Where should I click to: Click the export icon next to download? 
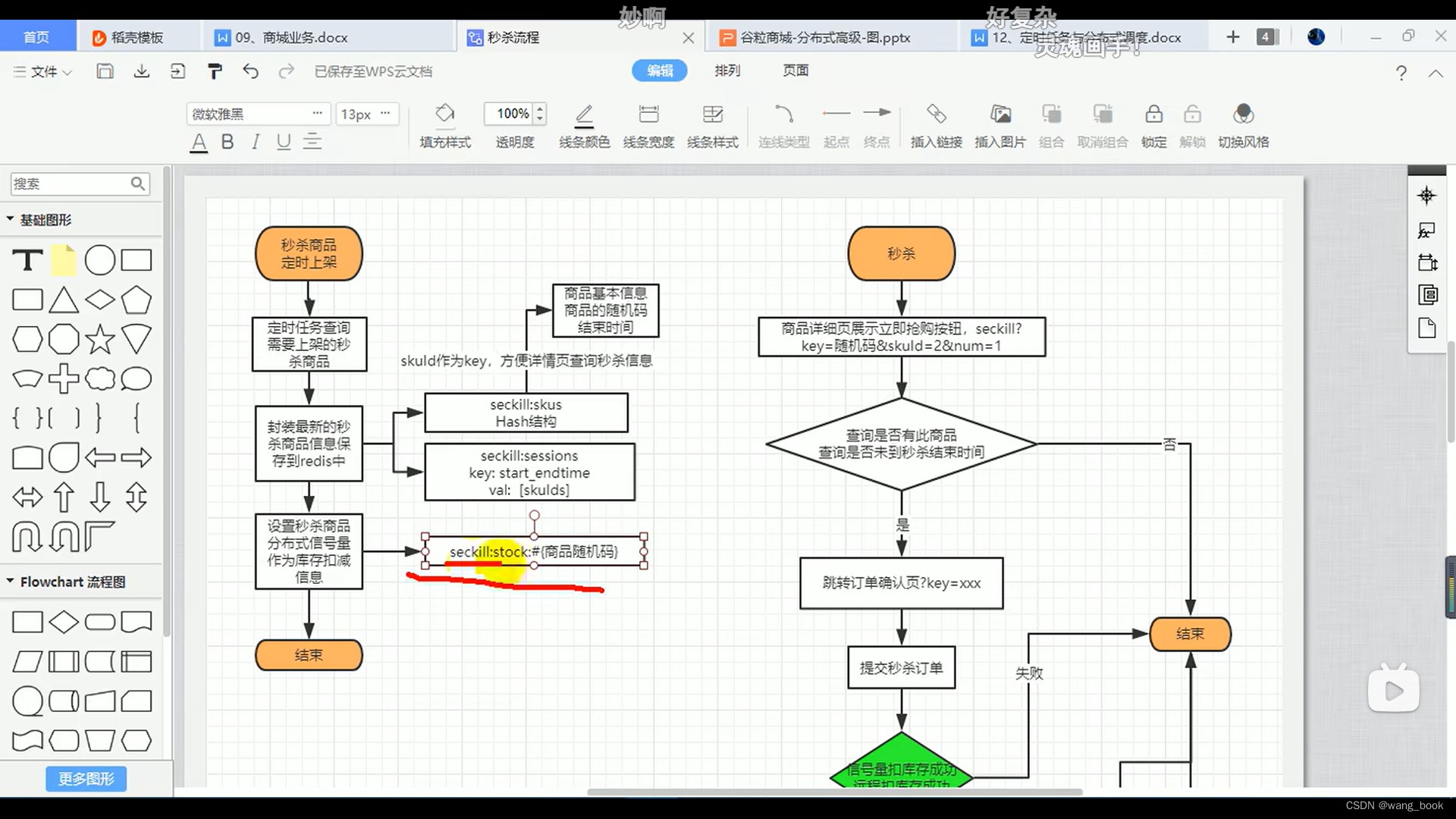pyautogui.click(x=177, y=71)
